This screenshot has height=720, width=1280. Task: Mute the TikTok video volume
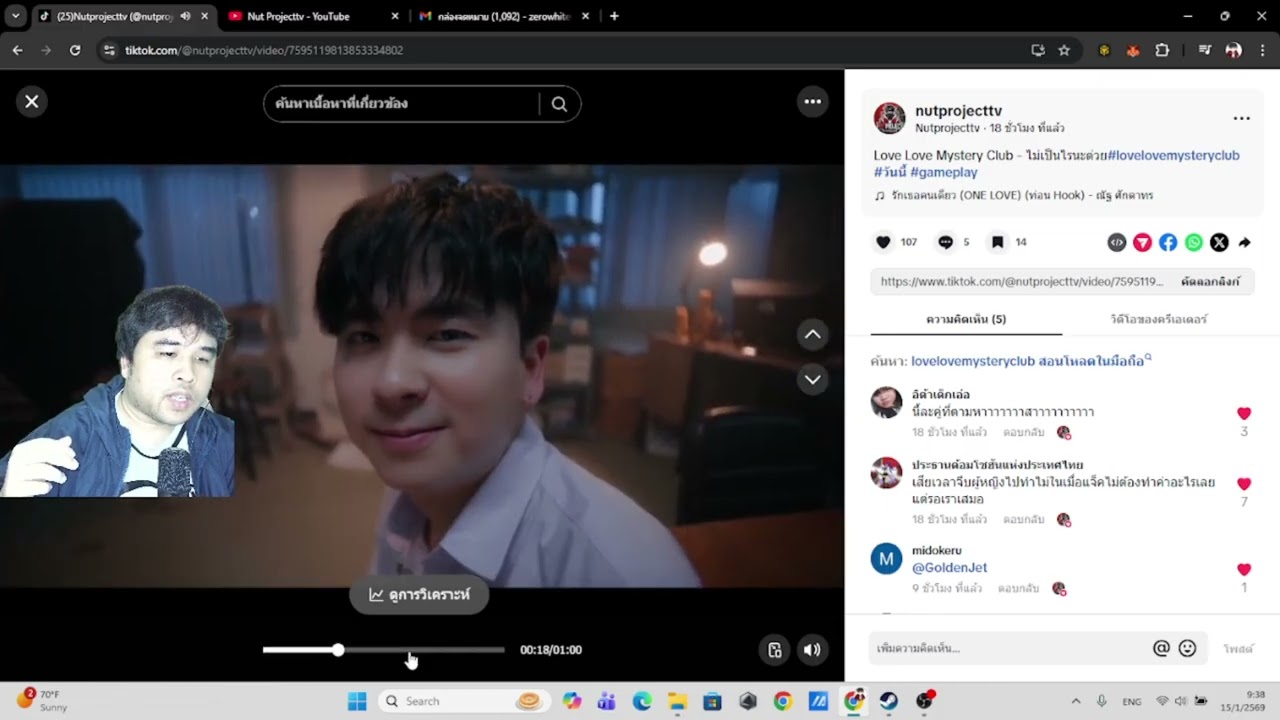pos(812,650)
